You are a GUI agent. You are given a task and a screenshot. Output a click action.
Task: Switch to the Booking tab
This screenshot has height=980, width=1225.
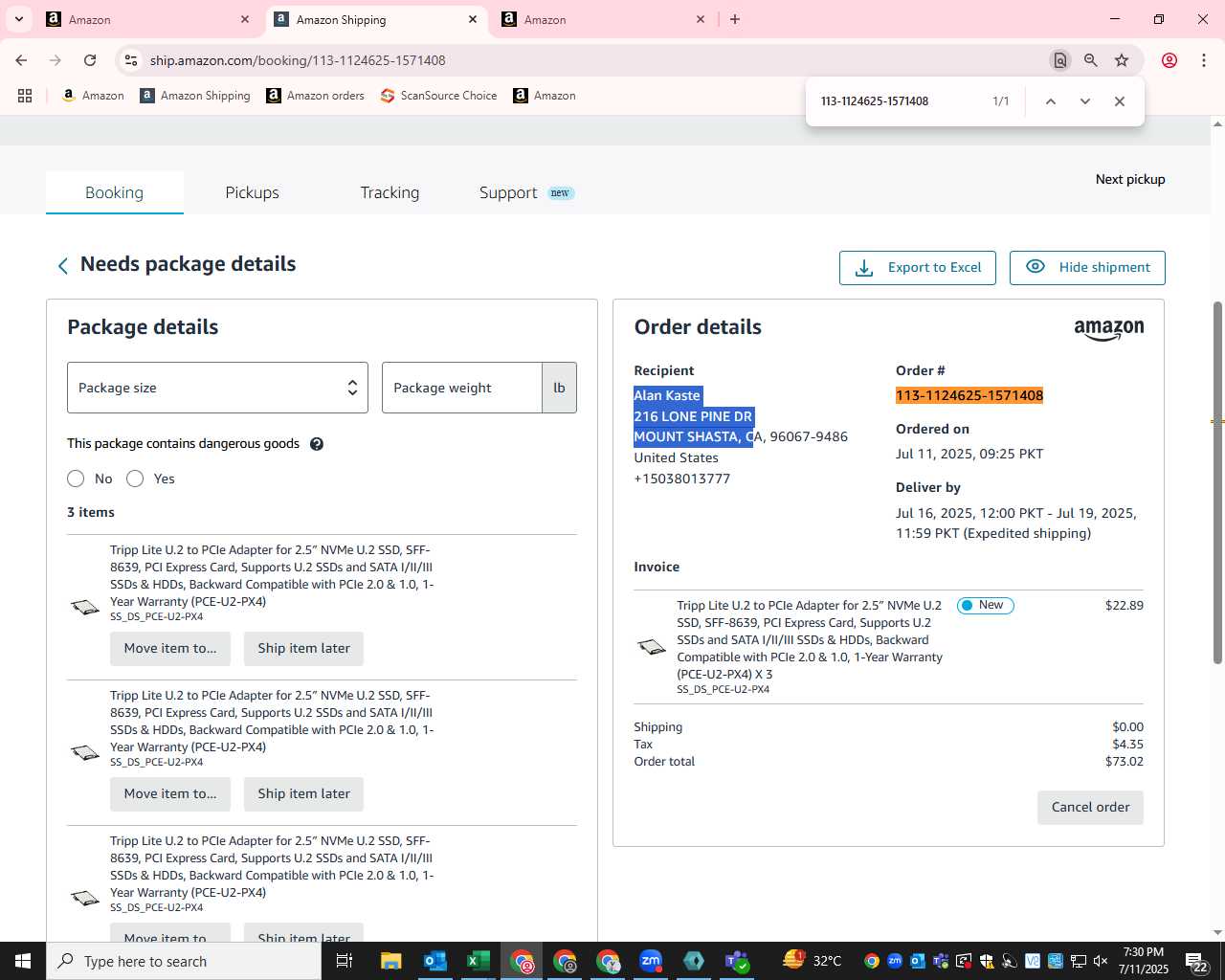tap(115, 192)
